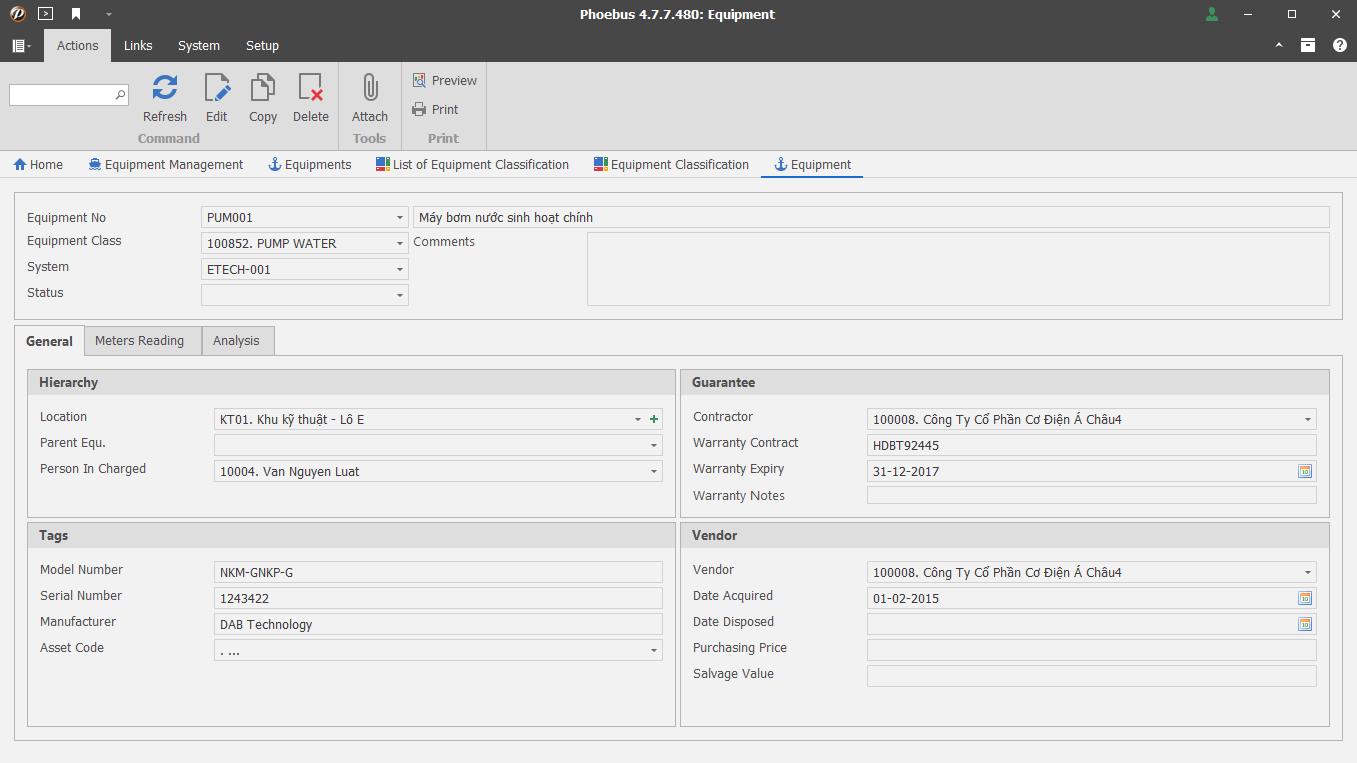Open the application menu icon at left of ribbon
1357x763 pixels.
(21, 46)
